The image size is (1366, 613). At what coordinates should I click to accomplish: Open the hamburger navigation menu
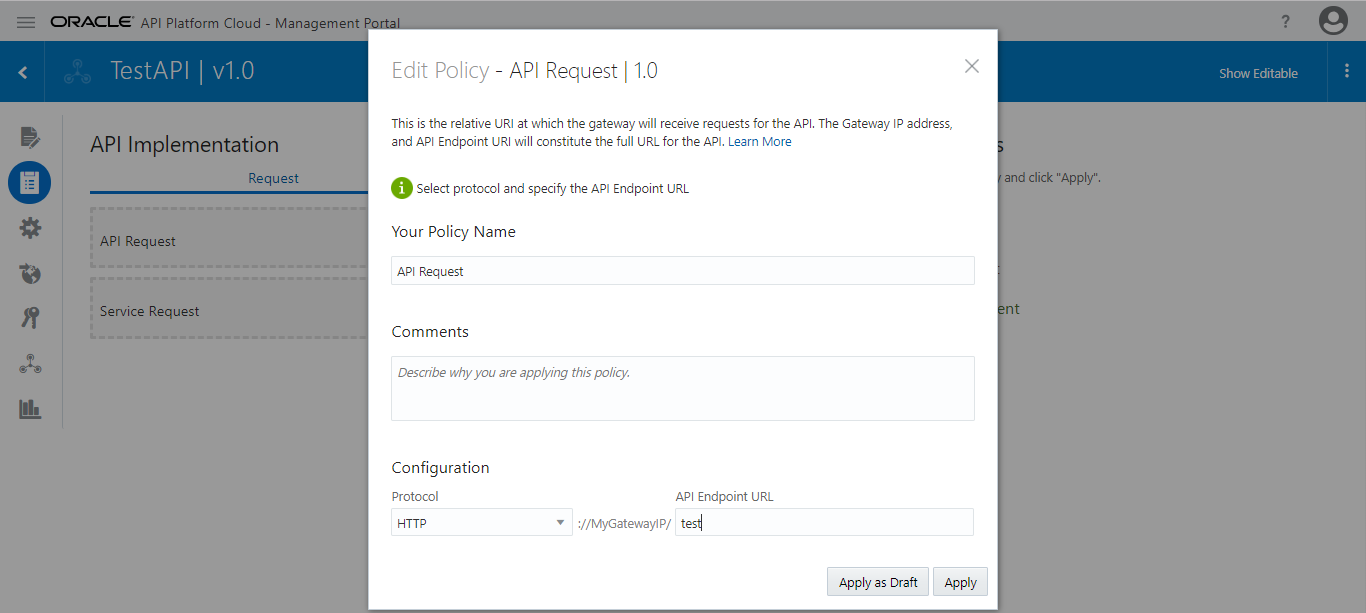pyautogui.click(x=26, y=22)
